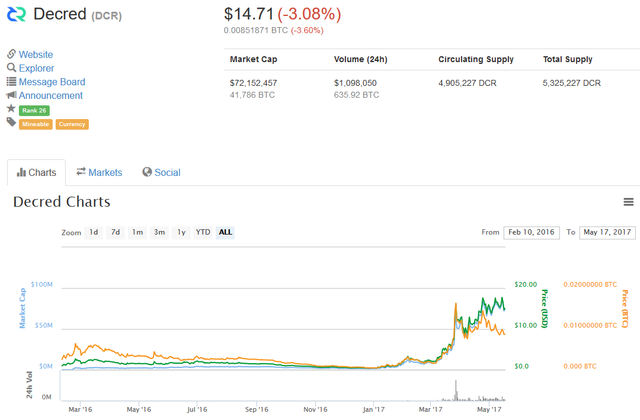Open the chart hamburger menu icon
Image resolution: width=640 pixels, height=420 pixels.
point(629,202)
